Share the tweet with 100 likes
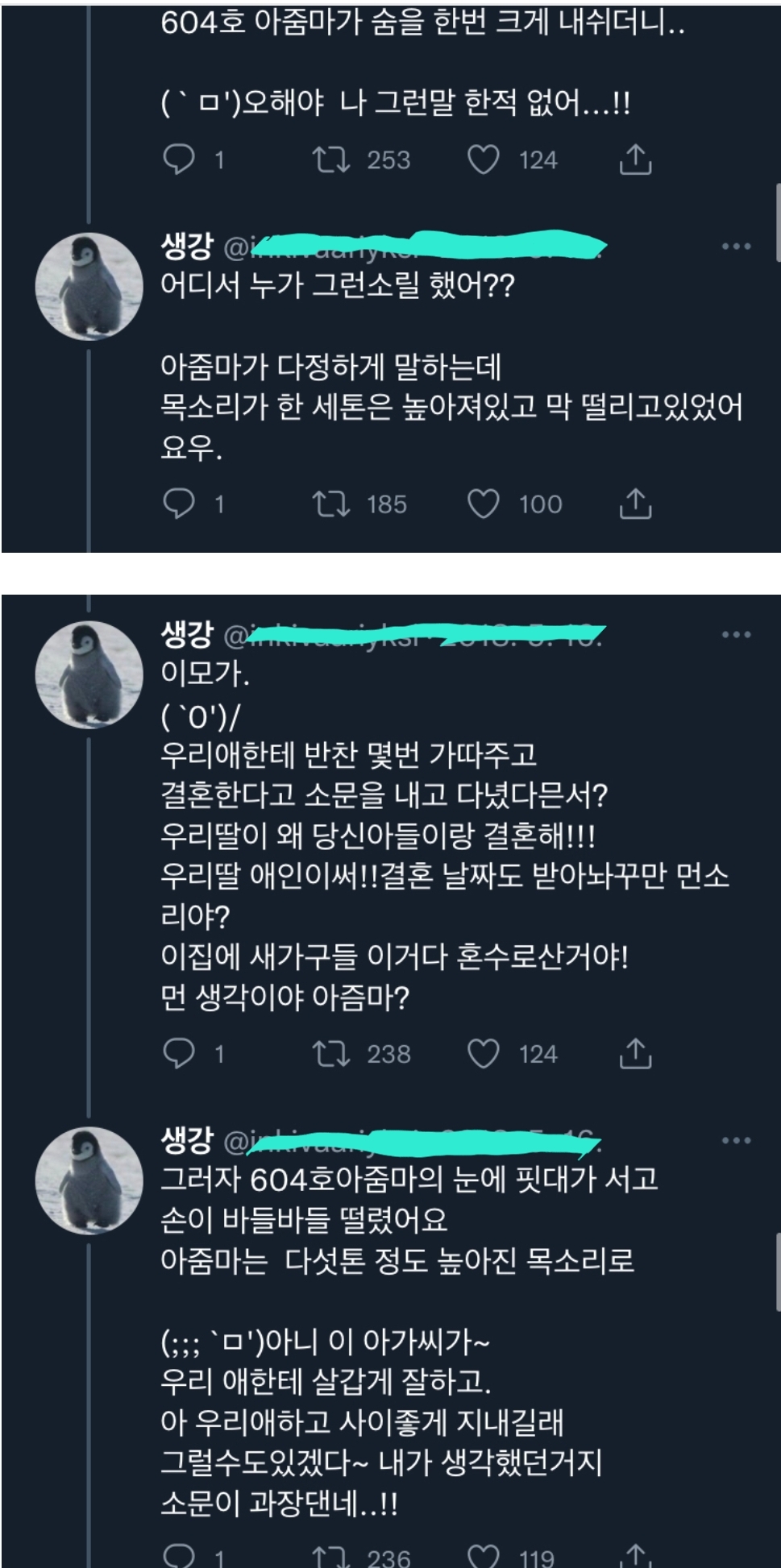 [x=635, y=504]
